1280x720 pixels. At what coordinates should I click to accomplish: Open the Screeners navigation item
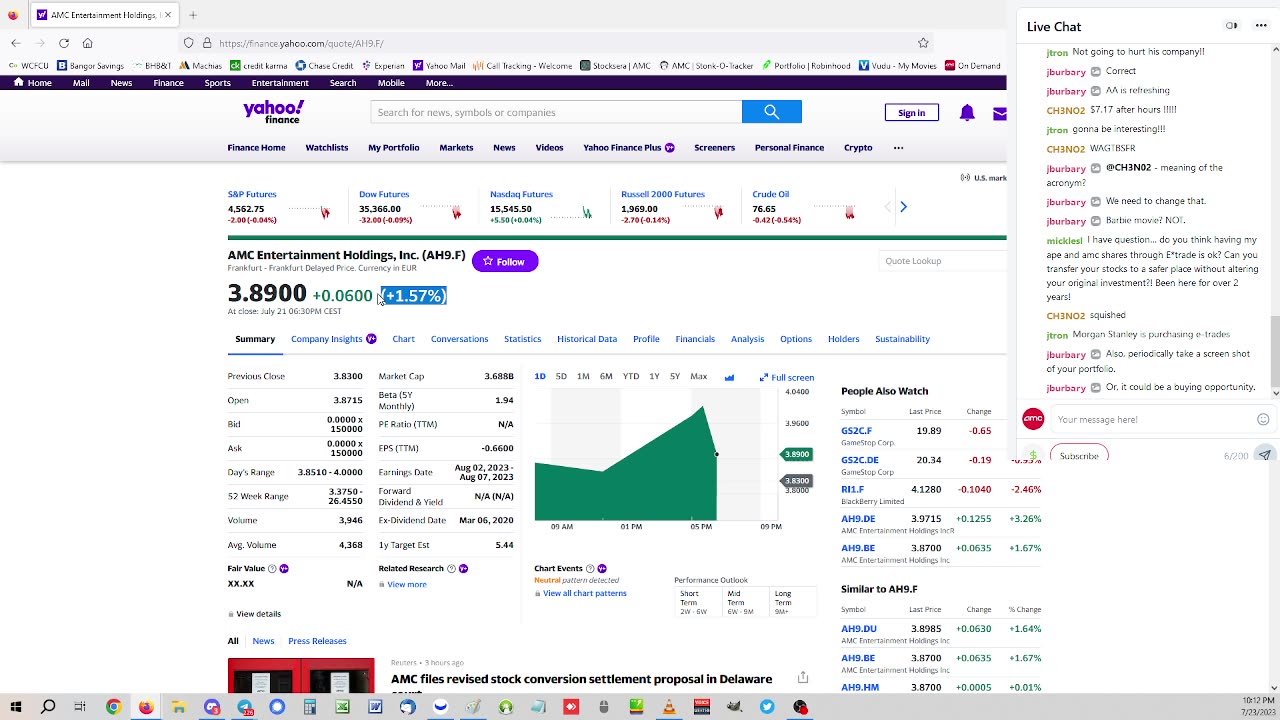click(714, 148)
